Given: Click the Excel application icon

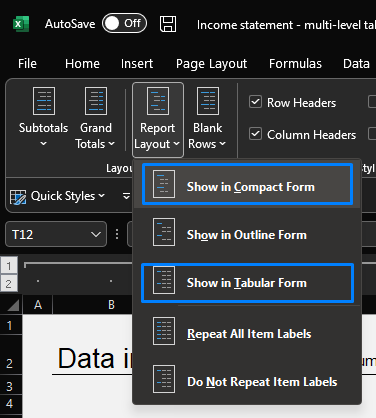Looking at the screenshot, I should (21, 24).
